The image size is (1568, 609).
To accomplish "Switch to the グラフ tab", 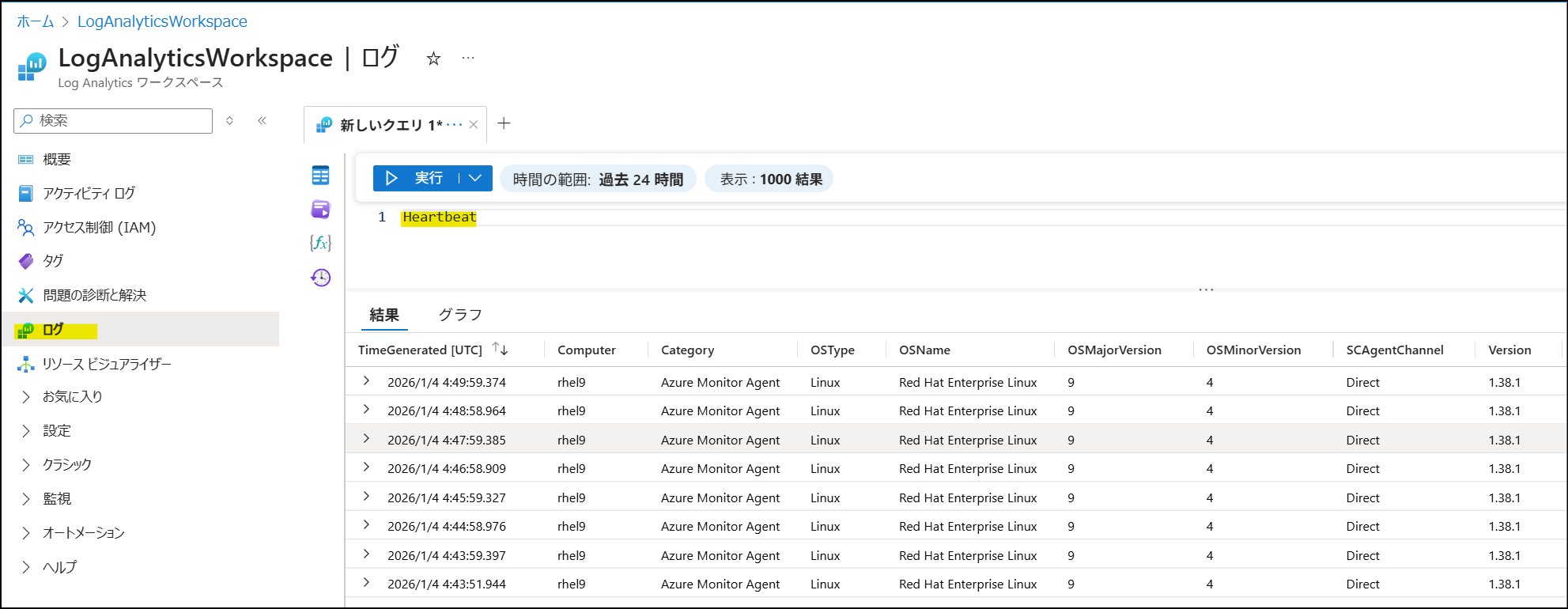I will (x=460, y=315).
